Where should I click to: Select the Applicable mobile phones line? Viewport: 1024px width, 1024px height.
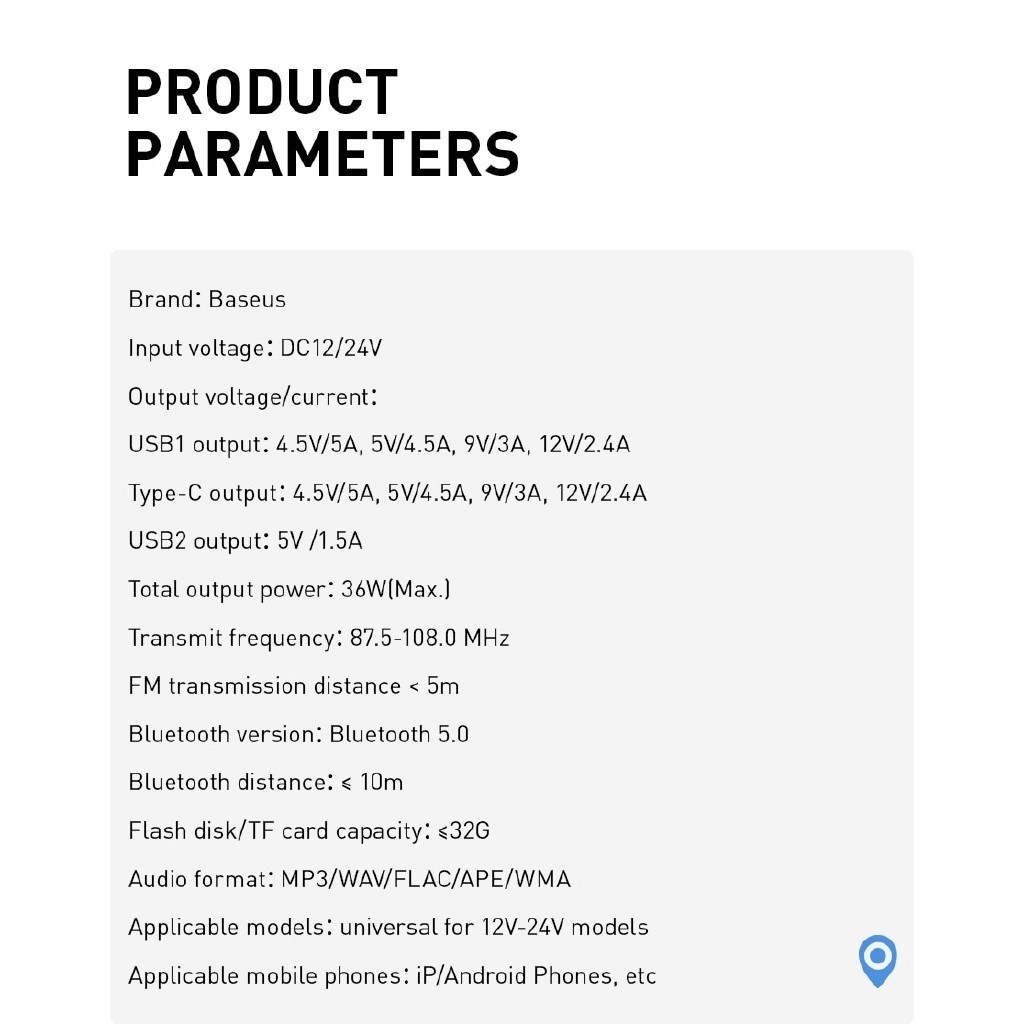pyautogui.click(x=392, y=975)
